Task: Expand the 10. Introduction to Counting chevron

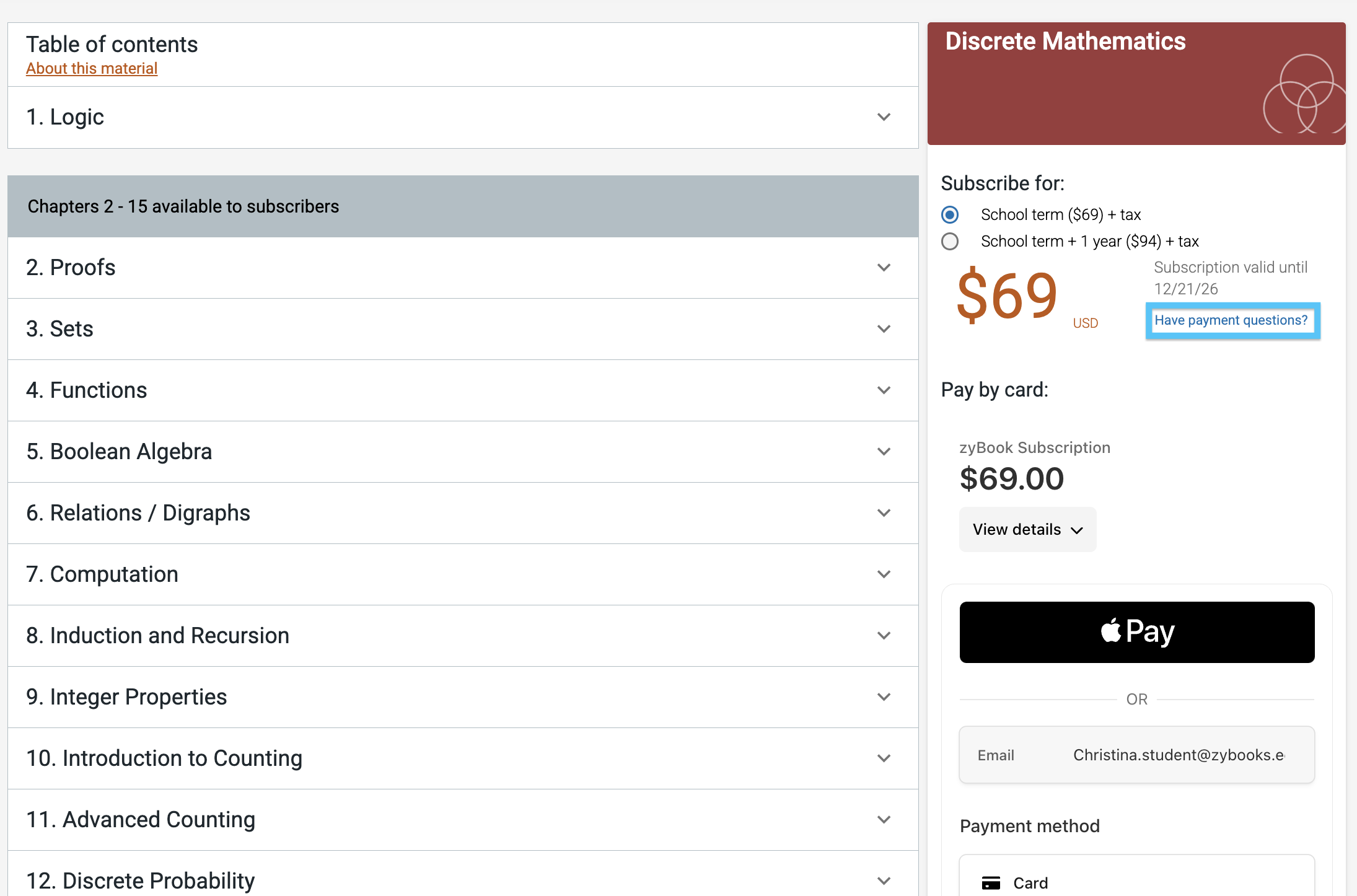Action: pos(884,758)
